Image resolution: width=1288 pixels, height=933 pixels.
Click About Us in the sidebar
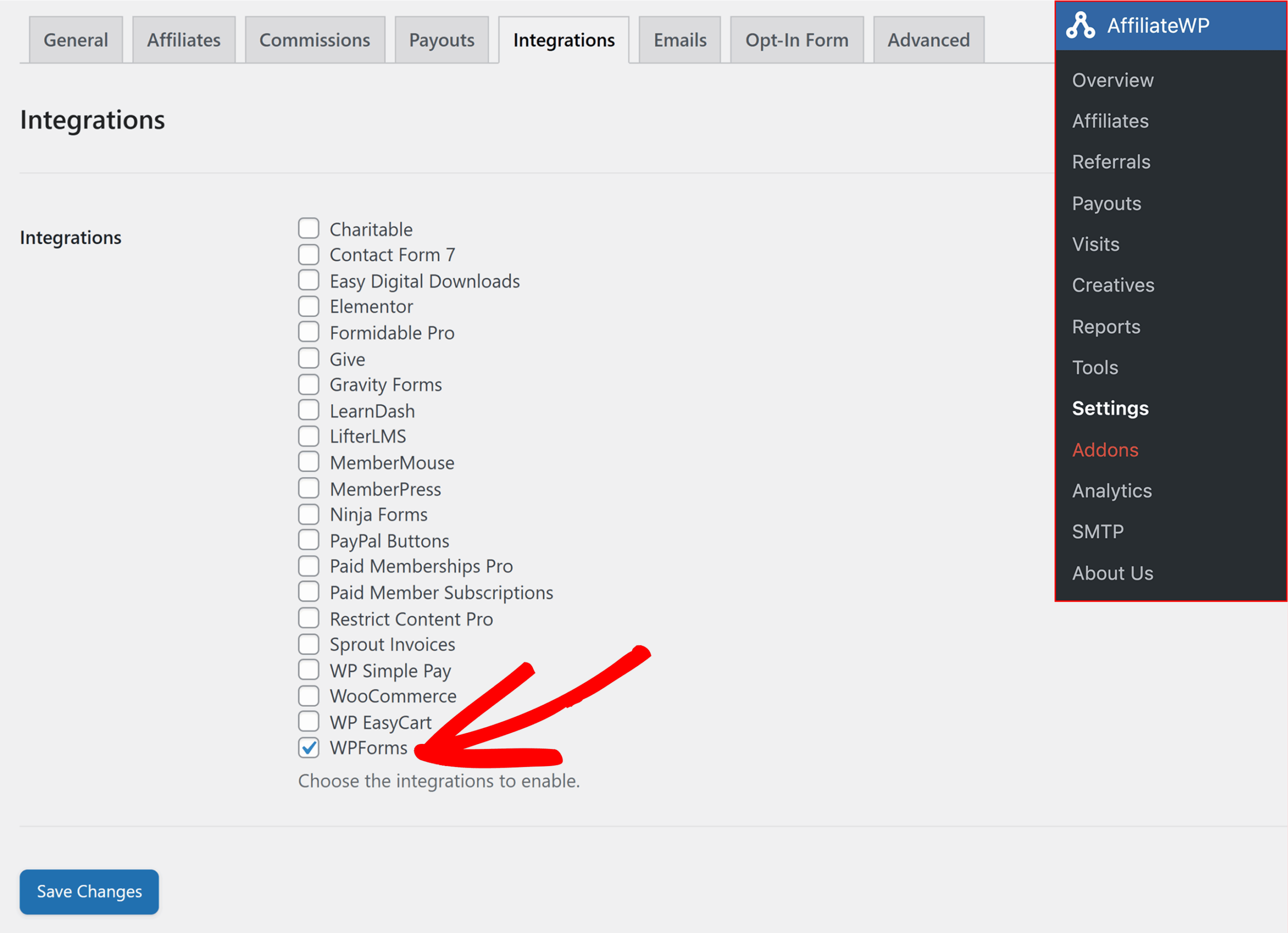(x=1112, y=573)
